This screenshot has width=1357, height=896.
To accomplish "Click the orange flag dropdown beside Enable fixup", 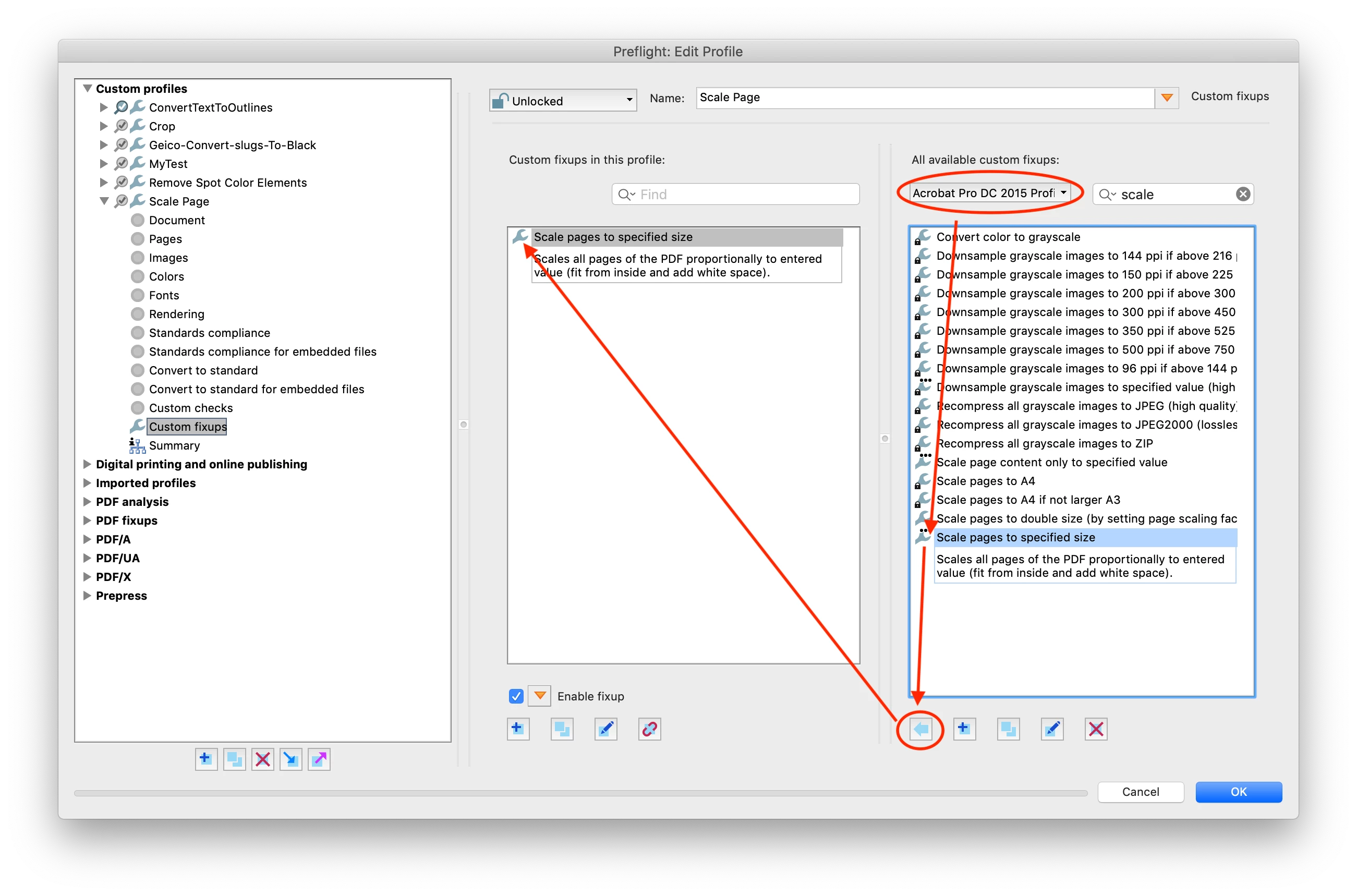I will pos(539,696).
